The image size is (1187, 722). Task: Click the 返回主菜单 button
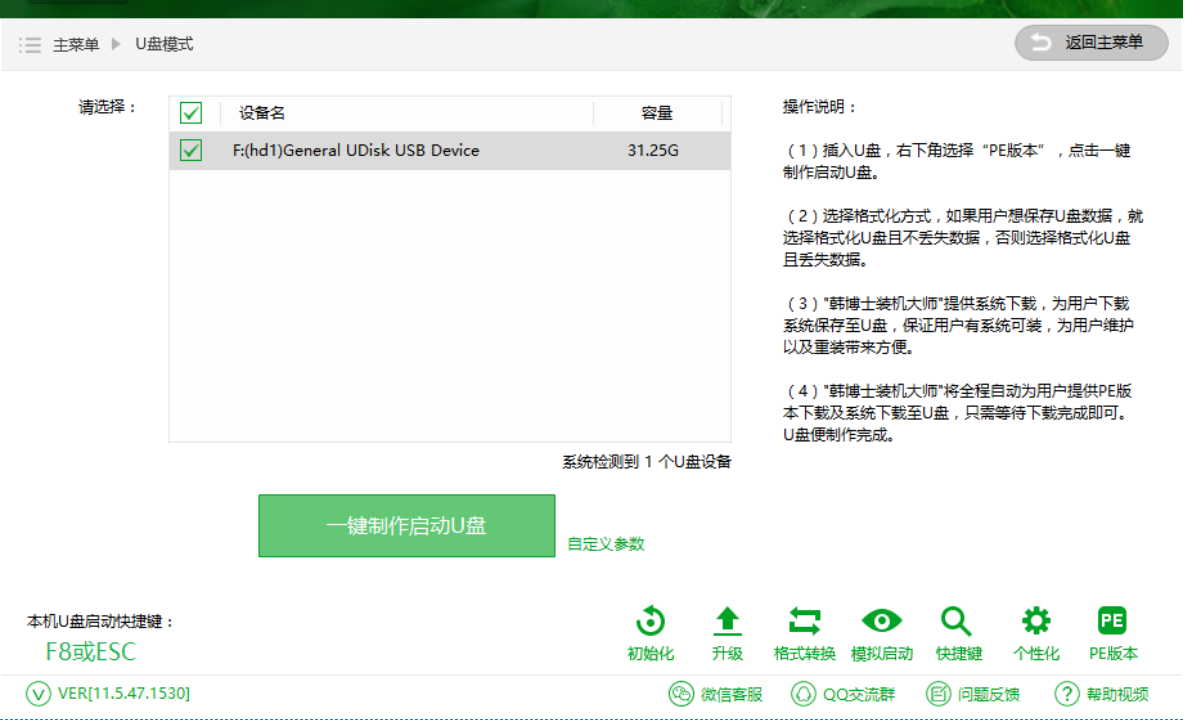[x=1091, y=43]
